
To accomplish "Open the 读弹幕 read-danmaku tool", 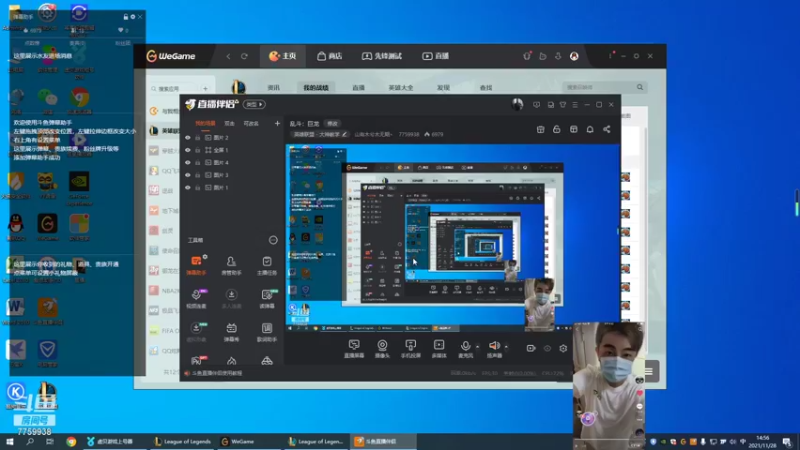I will pyautogui.click(x=267, y=298).
